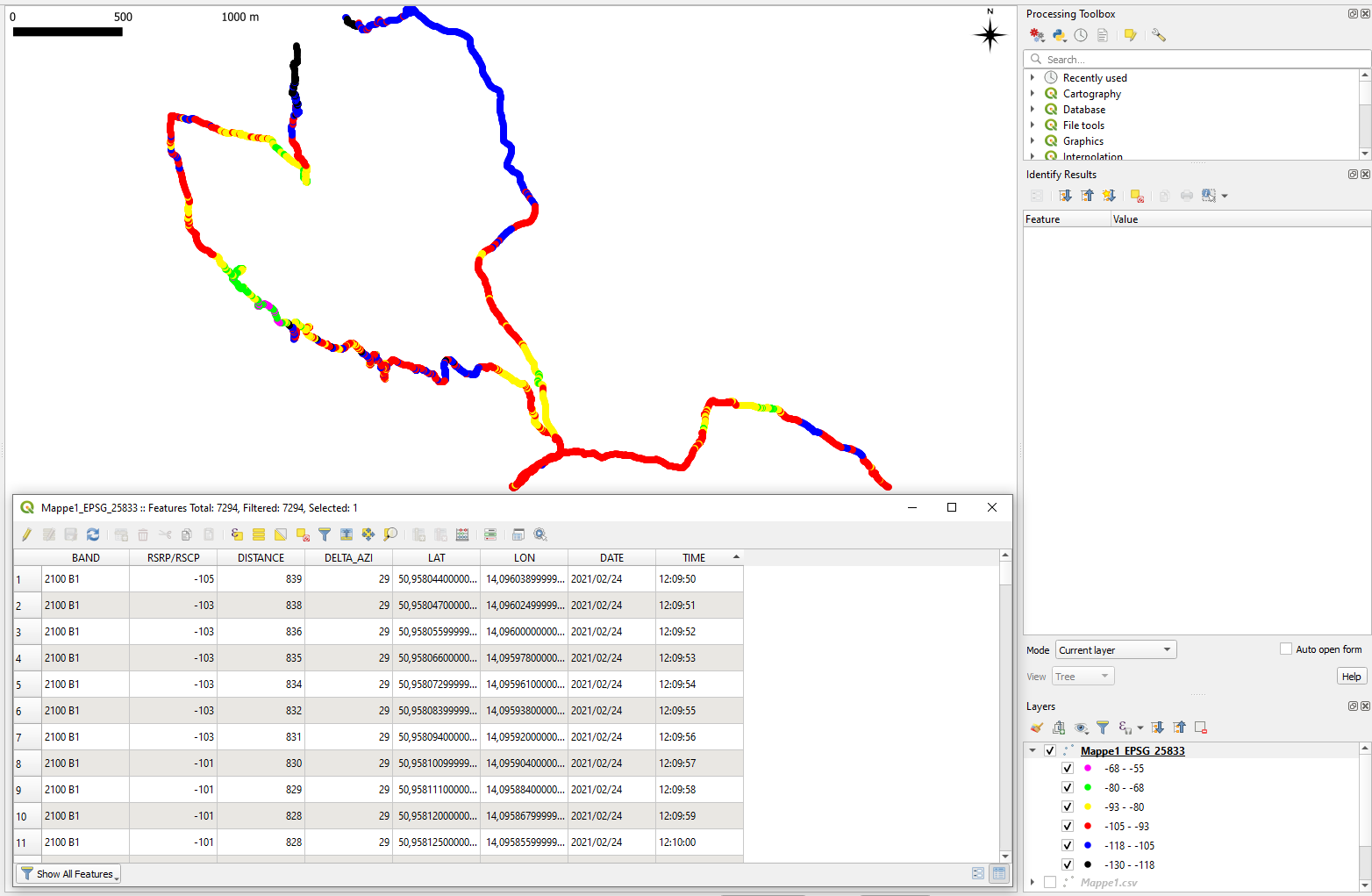Click Help button in Identify Results
This screenshot has height=896, width=1372.
(1351, 676)
